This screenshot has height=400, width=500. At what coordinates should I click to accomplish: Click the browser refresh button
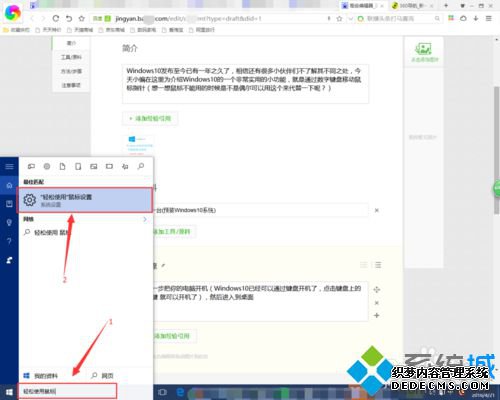tap(56, 18)
